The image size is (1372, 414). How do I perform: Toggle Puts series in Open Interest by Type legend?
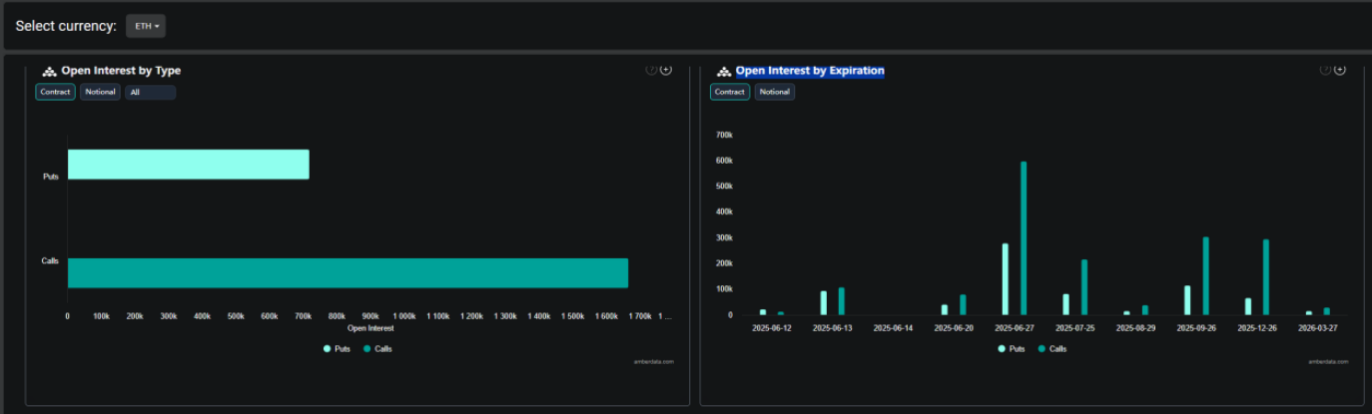tap(338, 349)
